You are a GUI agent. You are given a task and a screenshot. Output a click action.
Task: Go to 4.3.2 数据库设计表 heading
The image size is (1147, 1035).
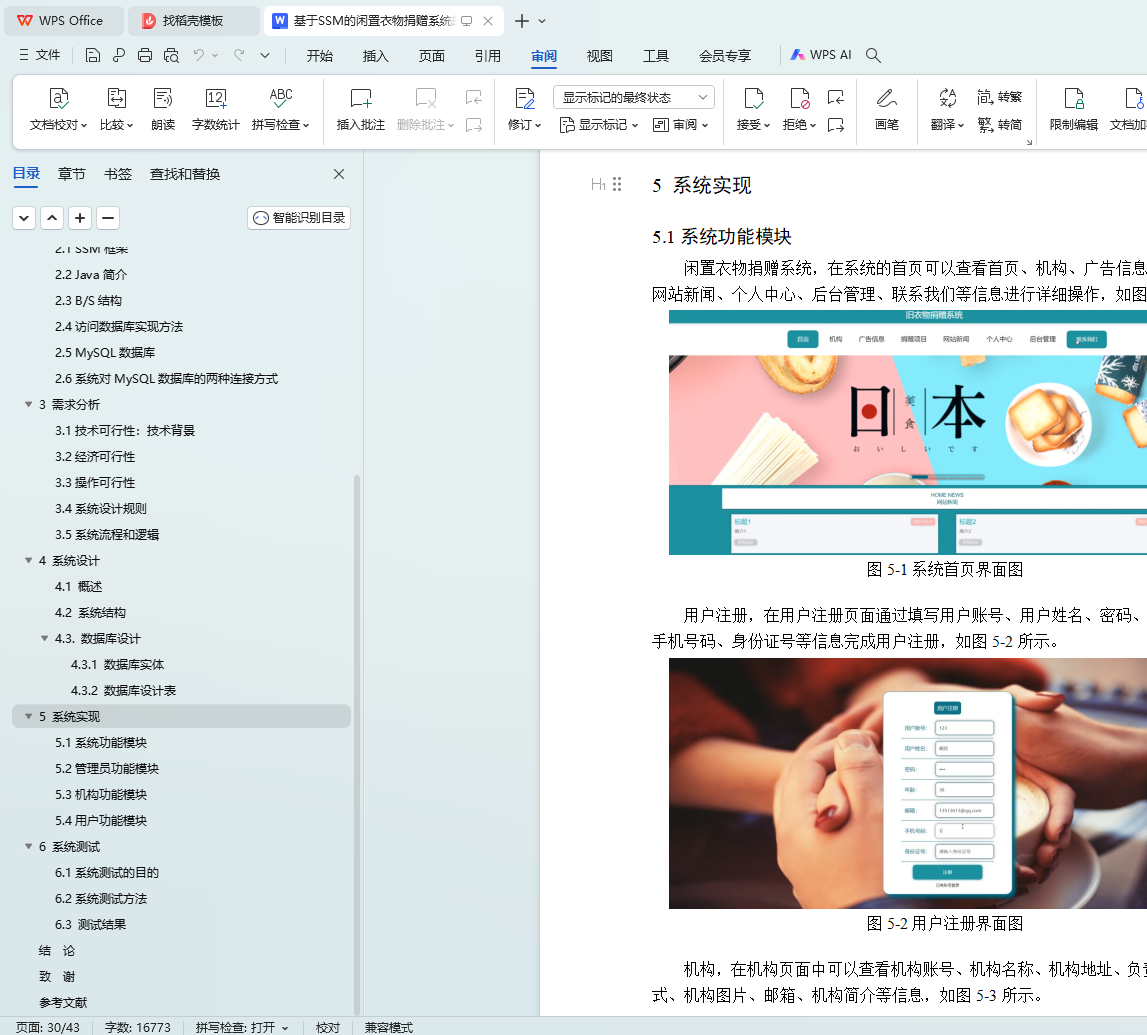tap(123, 690)
